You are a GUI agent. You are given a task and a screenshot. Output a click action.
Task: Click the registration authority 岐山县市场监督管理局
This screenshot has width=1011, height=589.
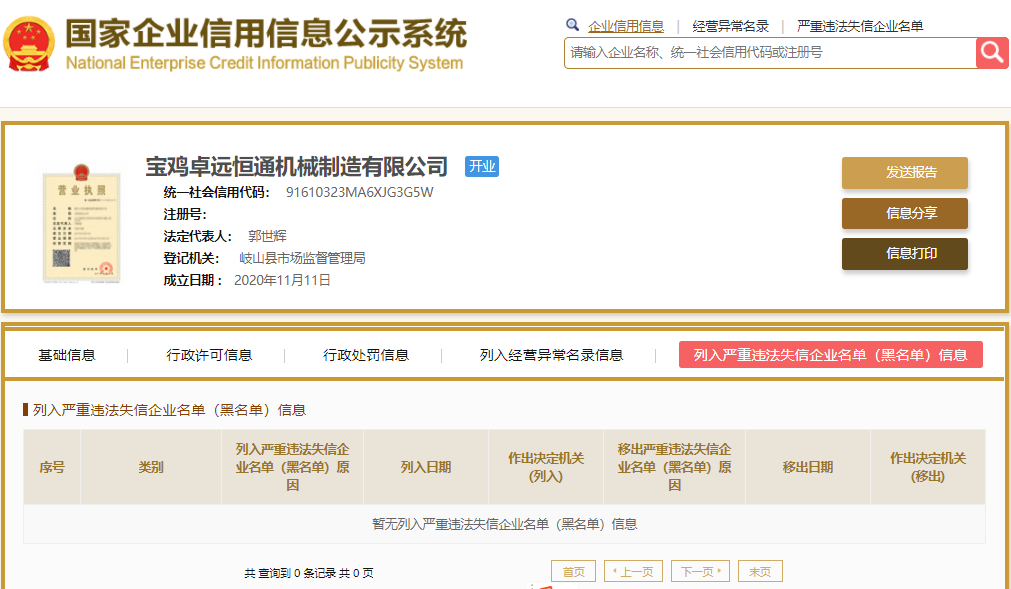click(302, 258)
